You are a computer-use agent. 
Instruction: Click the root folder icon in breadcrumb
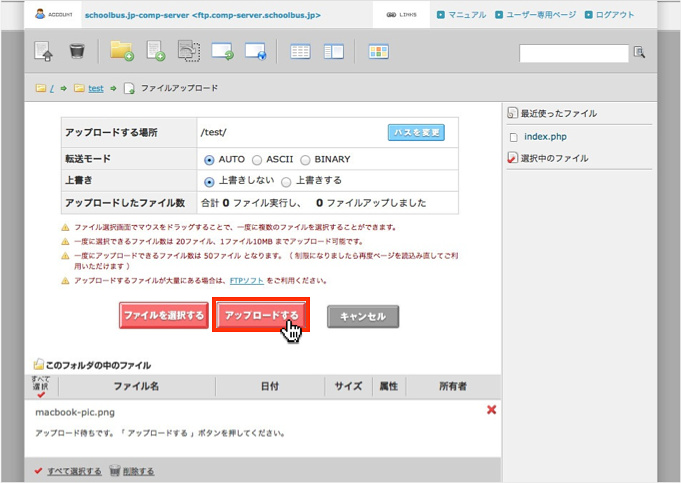[41, 88]
